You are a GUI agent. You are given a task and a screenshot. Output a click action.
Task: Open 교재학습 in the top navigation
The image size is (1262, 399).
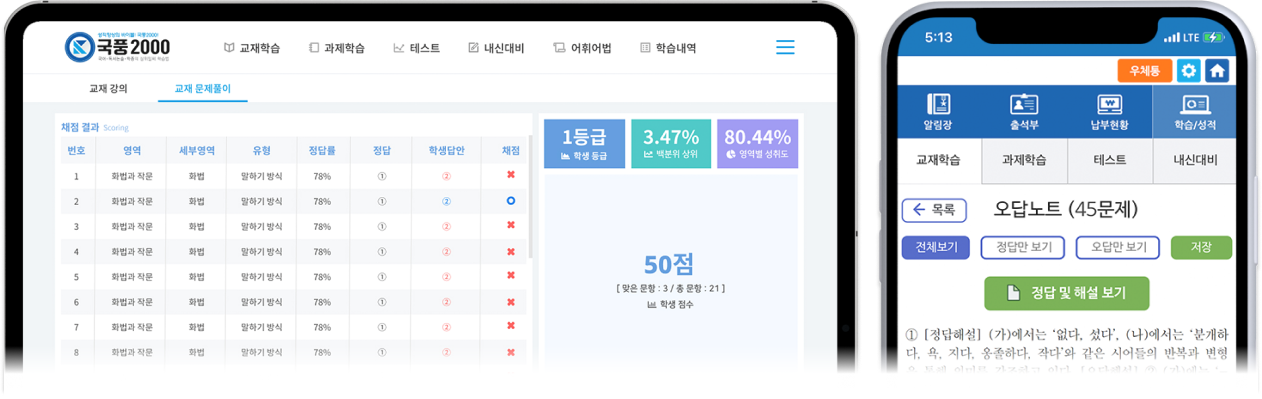point(252,47)
